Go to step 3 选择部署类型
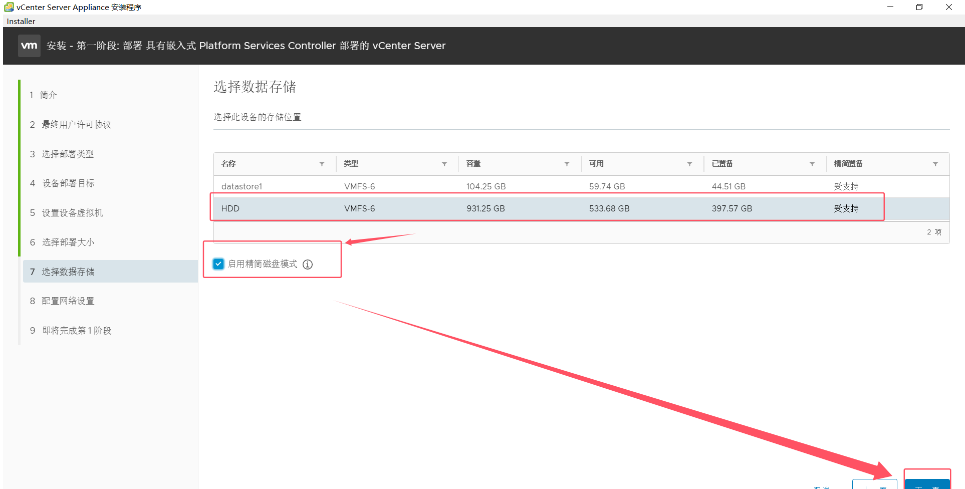 tap(62, 154)
